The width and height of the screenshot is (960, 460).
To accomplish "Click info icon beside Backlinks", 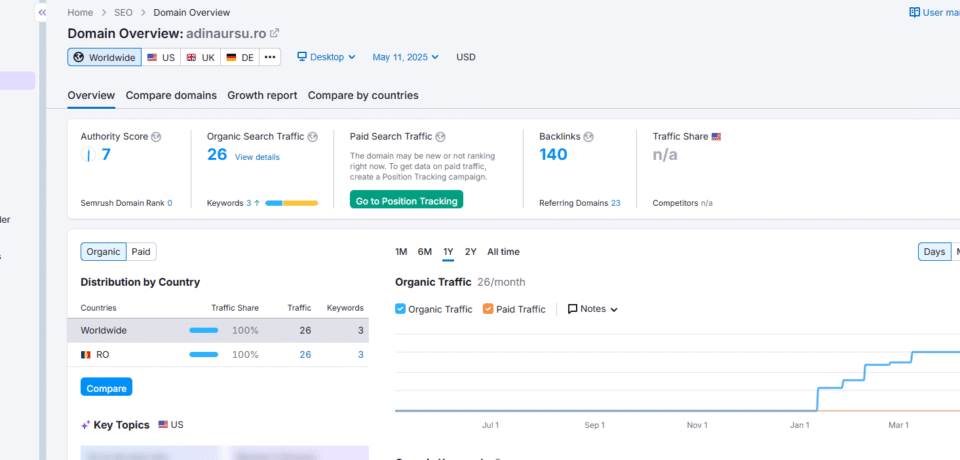I will click(x=589, y=136).
